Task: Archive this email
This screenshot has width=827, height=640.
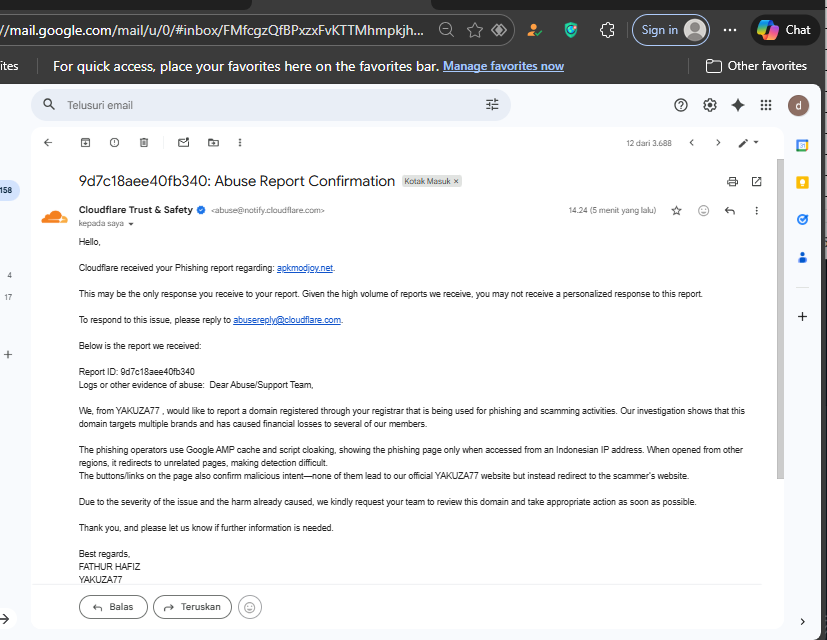Action: (x=85, y=142)
